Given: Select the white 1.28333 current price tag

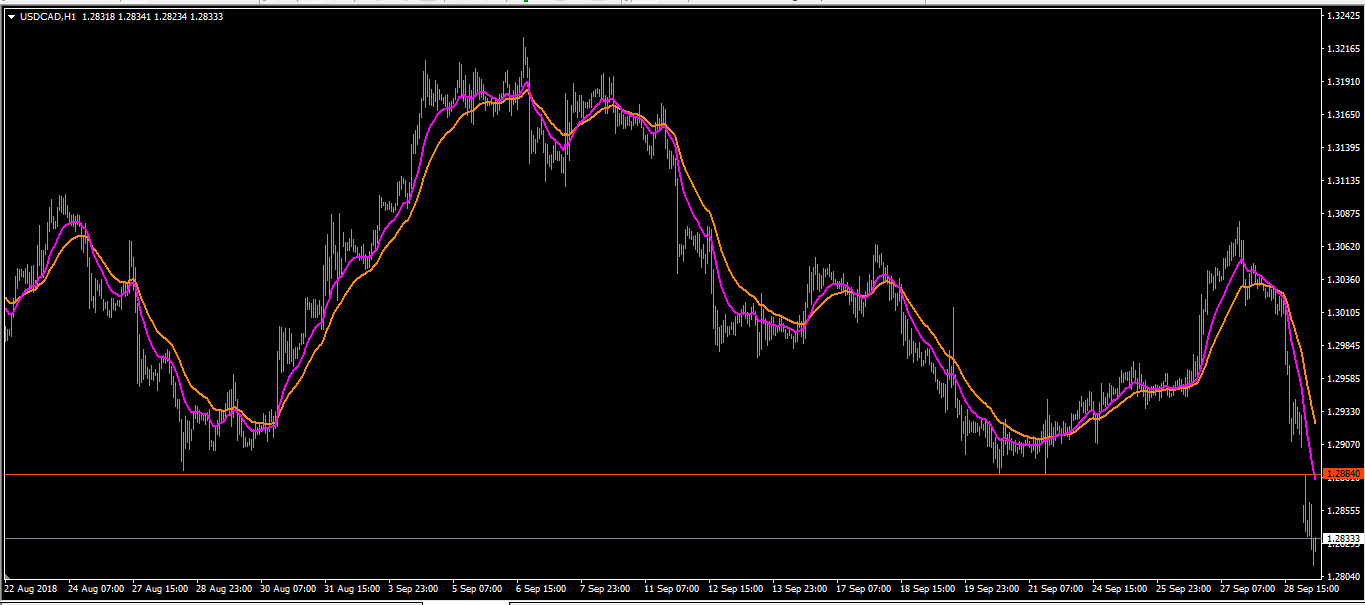Looking at the screenshot, I should (1342, 538).
